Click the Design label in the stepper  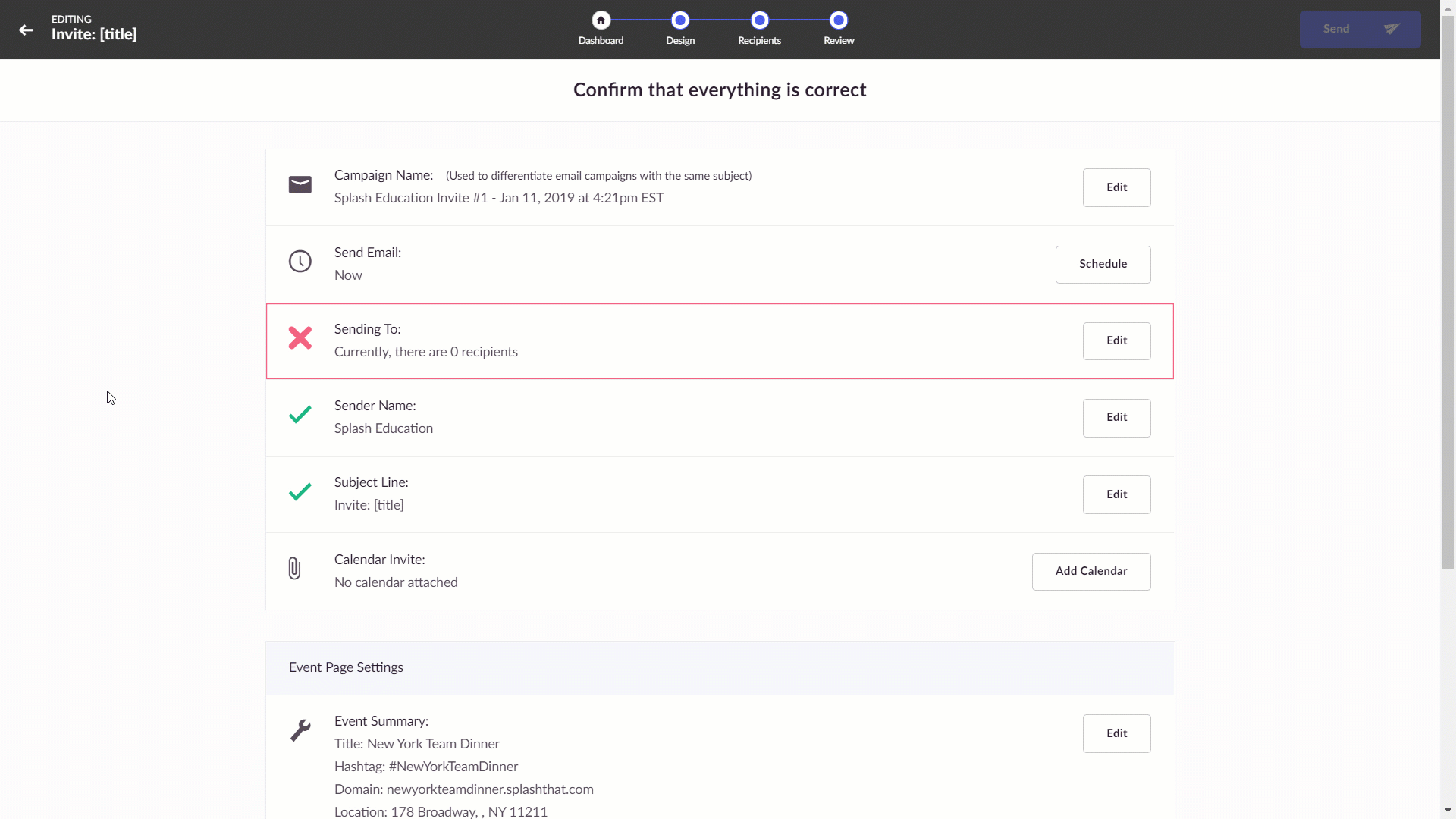point(680,41)
